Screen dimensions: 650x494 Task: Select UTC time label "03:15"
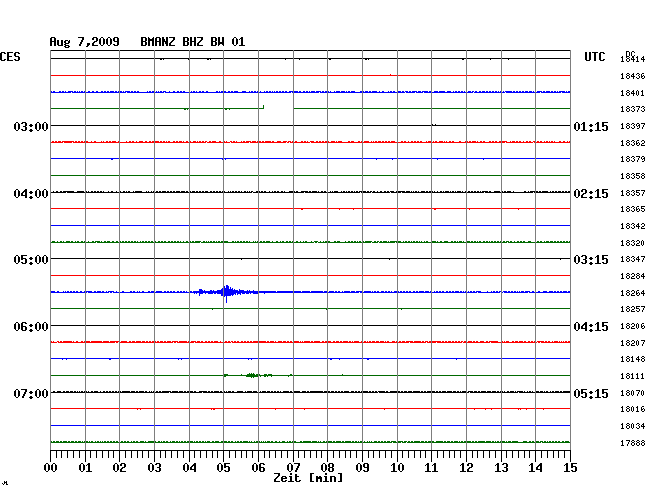(591, 260)
